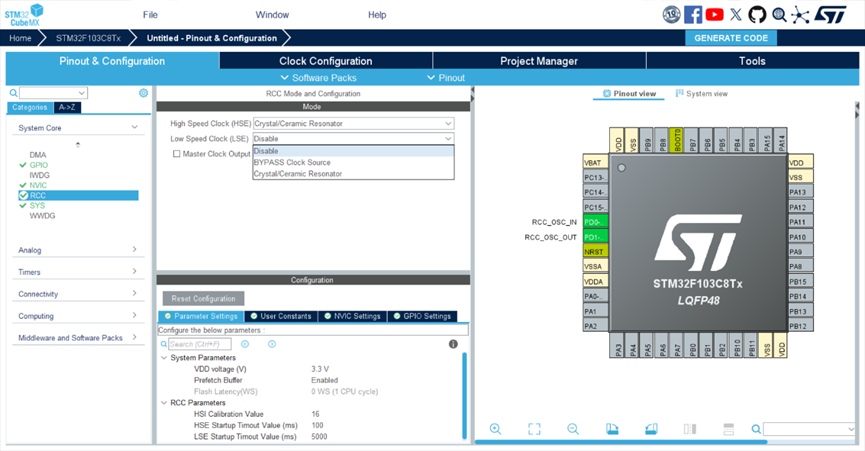This screenshot has width=865, height=451.
Task: Open the User Constants tab
Action: (x=281, y=316)
